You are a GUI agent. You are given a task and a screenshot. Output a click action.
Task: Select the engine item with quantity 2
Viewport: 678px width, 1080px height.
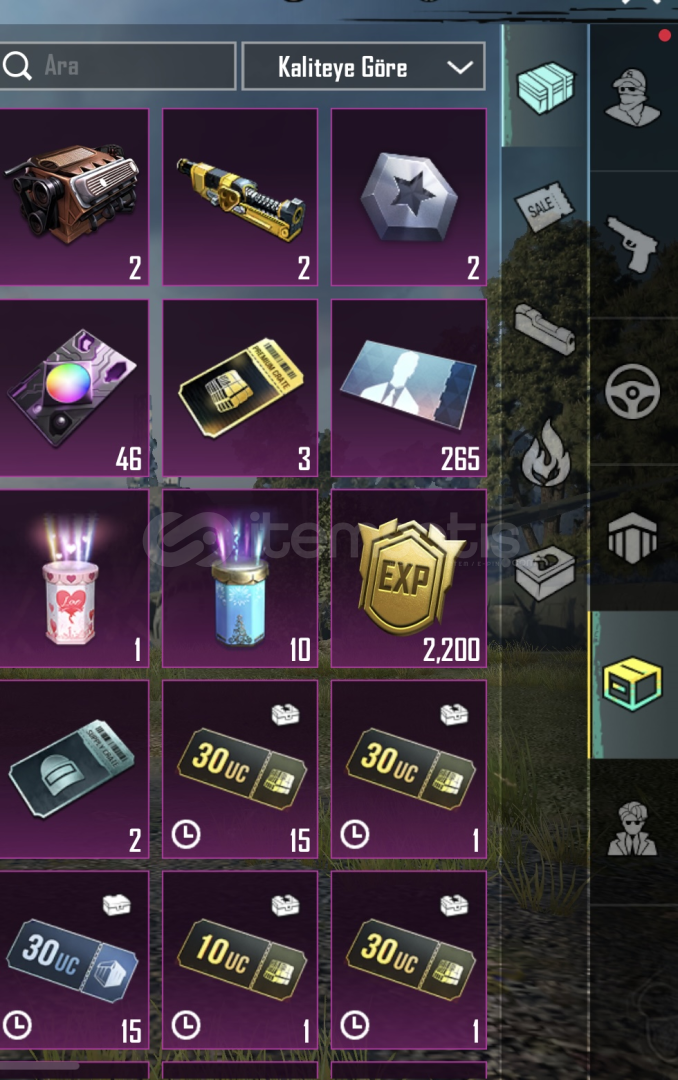click(73, 196)
